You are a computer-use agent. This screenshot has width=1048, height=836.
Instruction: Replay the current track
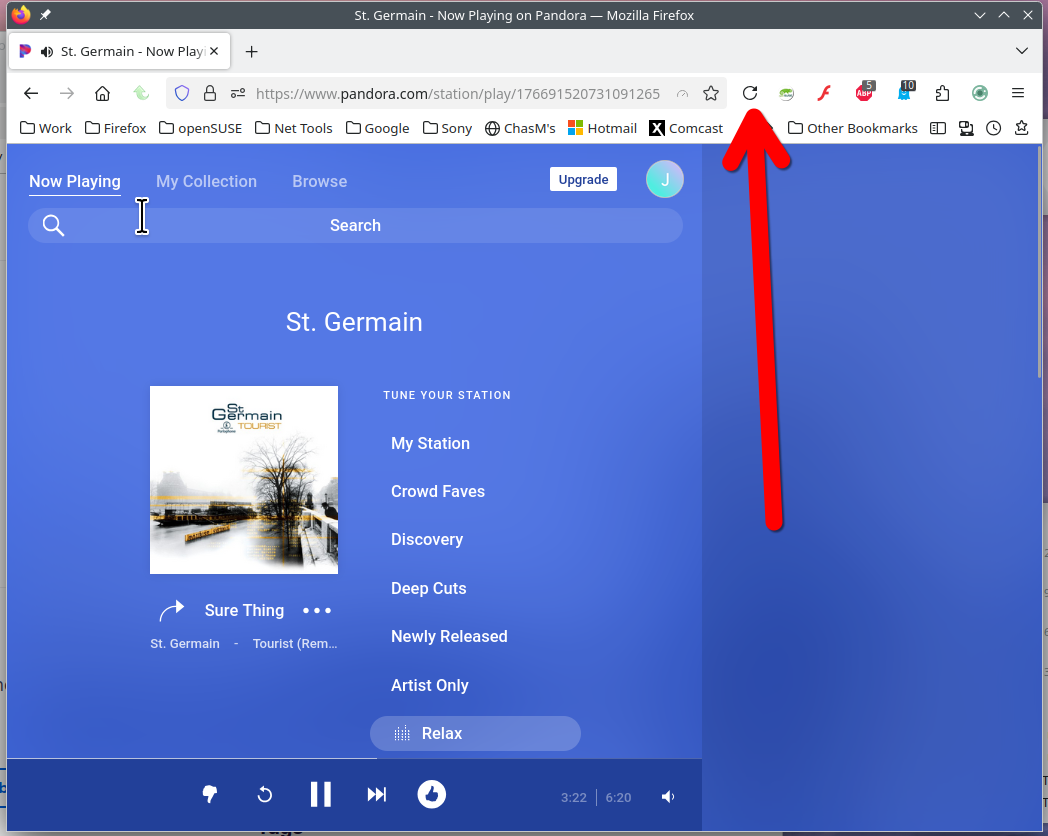[265, 795]
